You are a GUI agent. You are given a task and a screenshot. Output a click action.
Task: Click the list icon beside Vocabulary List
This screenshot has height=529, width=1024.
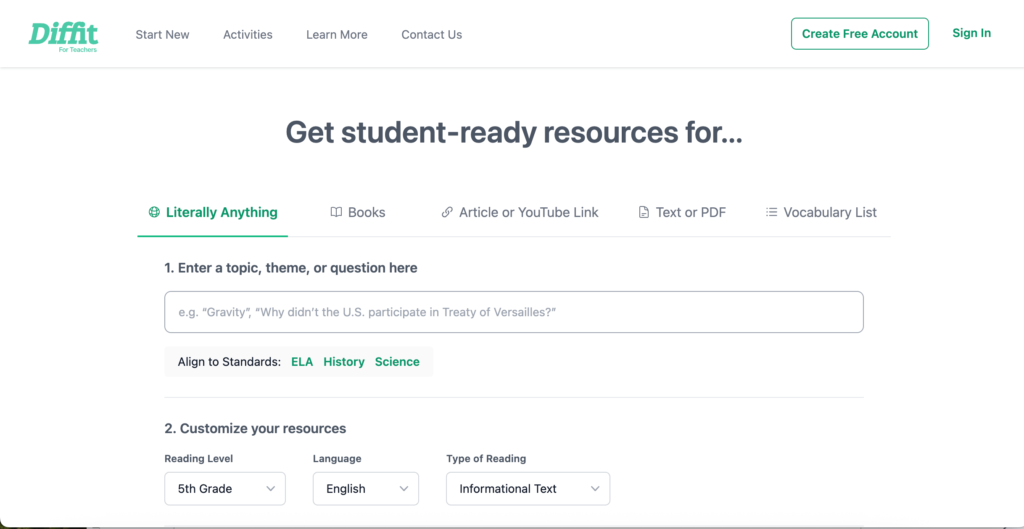[771, 212]
